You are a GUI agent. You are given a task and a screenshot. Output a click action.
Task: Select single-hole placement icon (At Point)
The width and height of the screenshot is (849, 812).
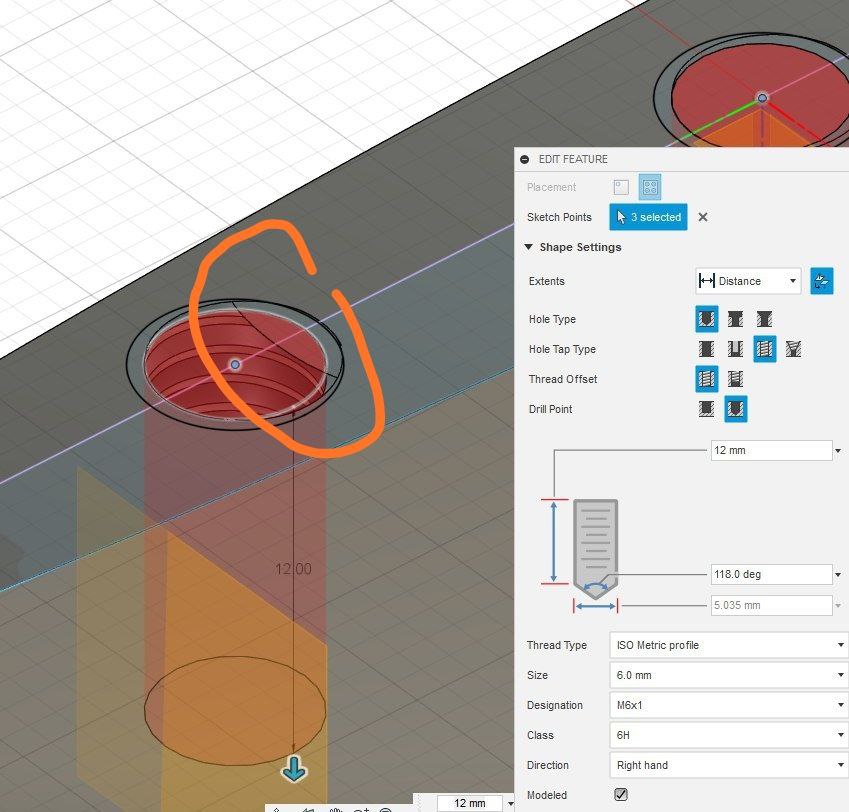point(621,187)
